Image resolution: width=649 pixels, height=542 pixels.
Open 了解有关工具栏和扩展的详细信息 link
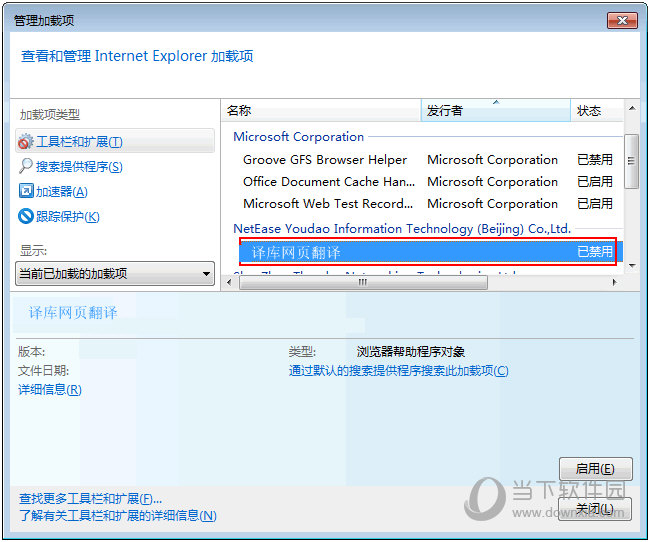point(117,516)
